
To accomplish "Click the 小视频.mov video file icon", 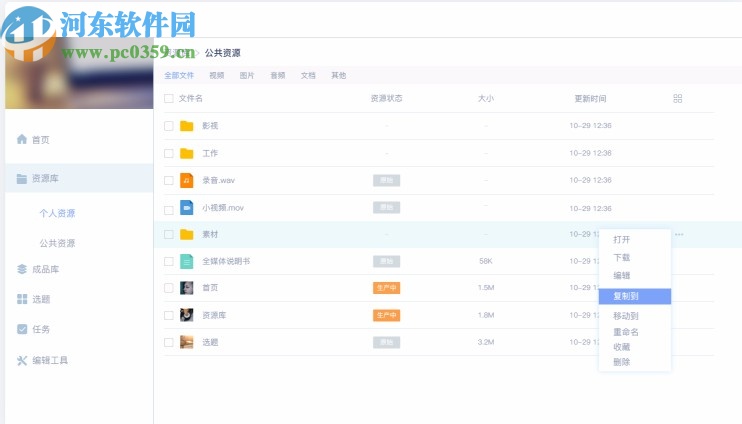I will click(x=187, y=208).
